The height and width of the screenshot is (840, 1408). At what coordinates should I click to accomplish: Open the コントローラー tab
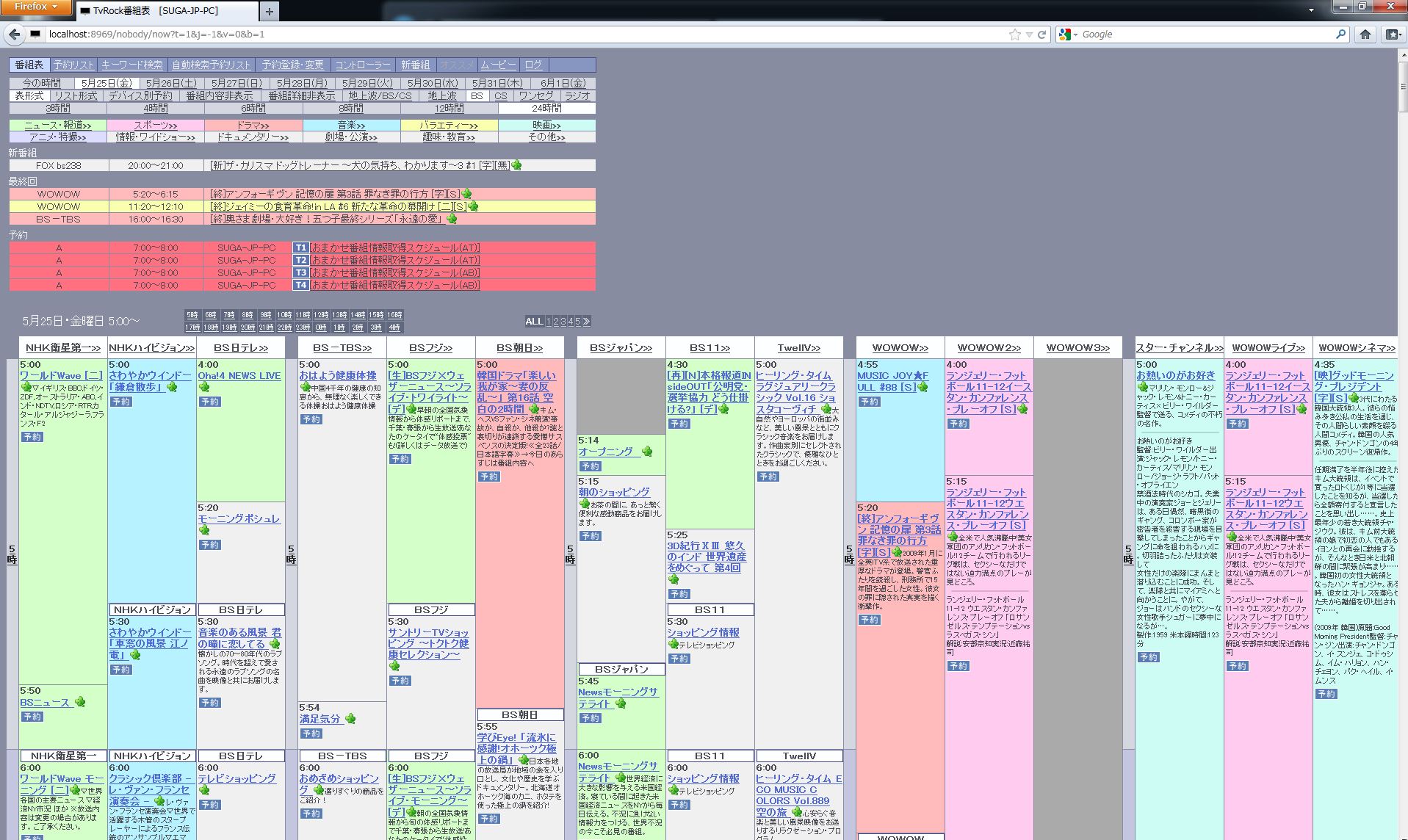pyautogui.click(x=363, y=65)
